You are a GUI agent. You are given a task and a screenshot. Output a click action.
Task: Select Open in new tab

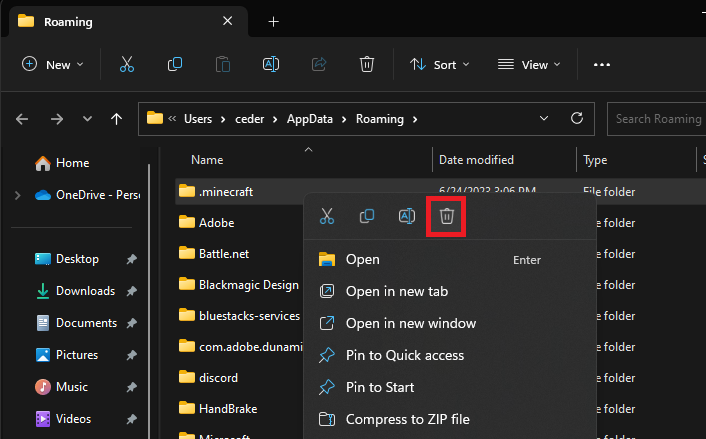[x=396, y=291]
